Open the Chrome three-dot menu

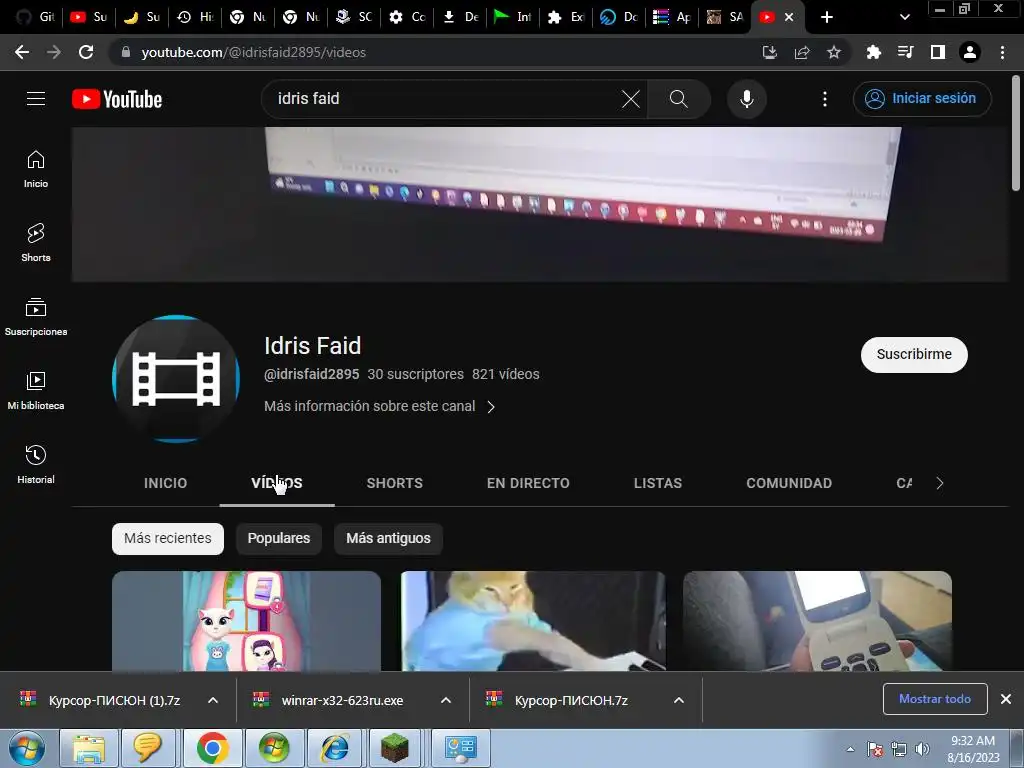(1002, 52)
